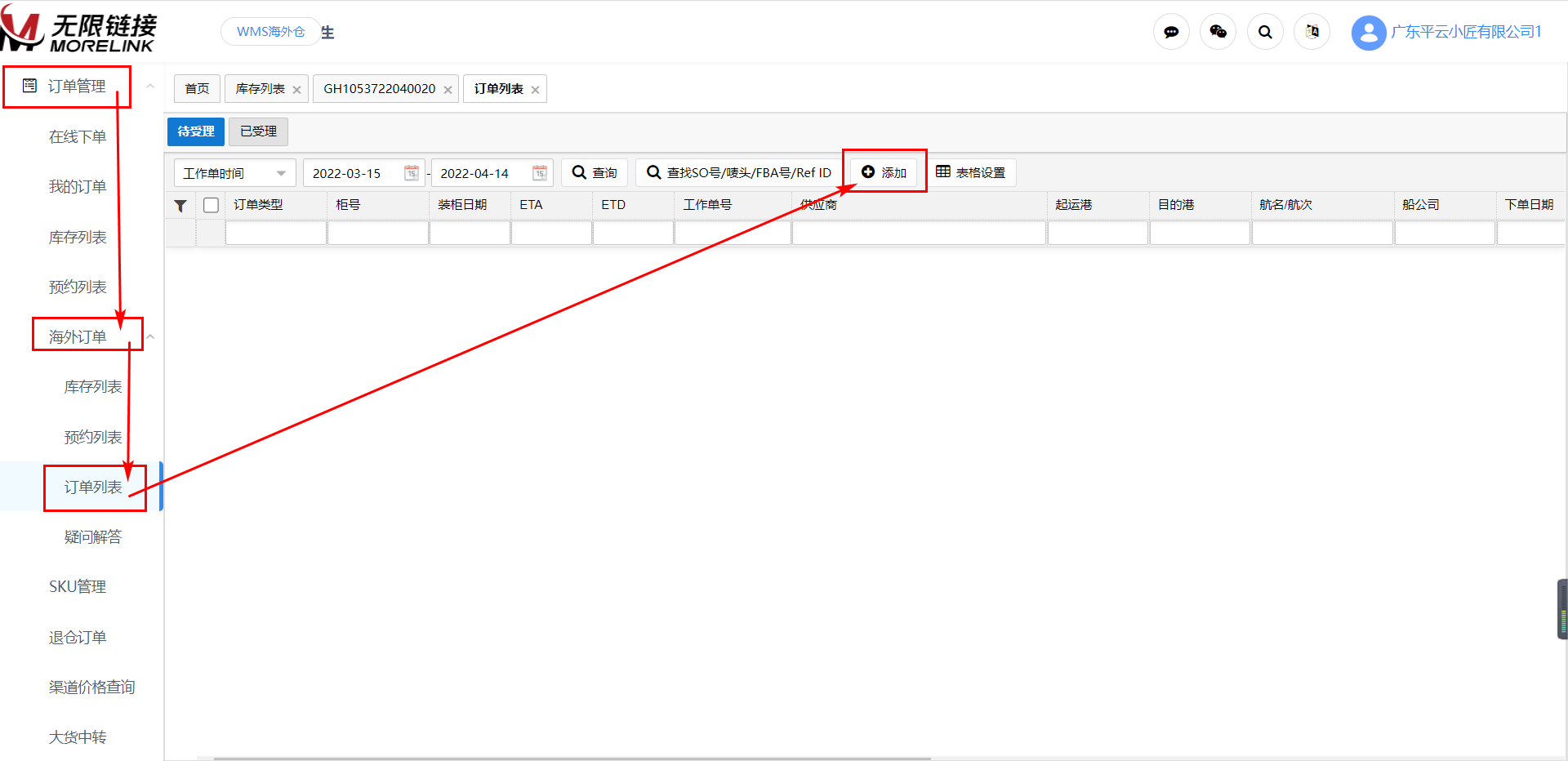Open the end date calendar picker
This screenshot has width=1568, height=761.
coord(540,173)
